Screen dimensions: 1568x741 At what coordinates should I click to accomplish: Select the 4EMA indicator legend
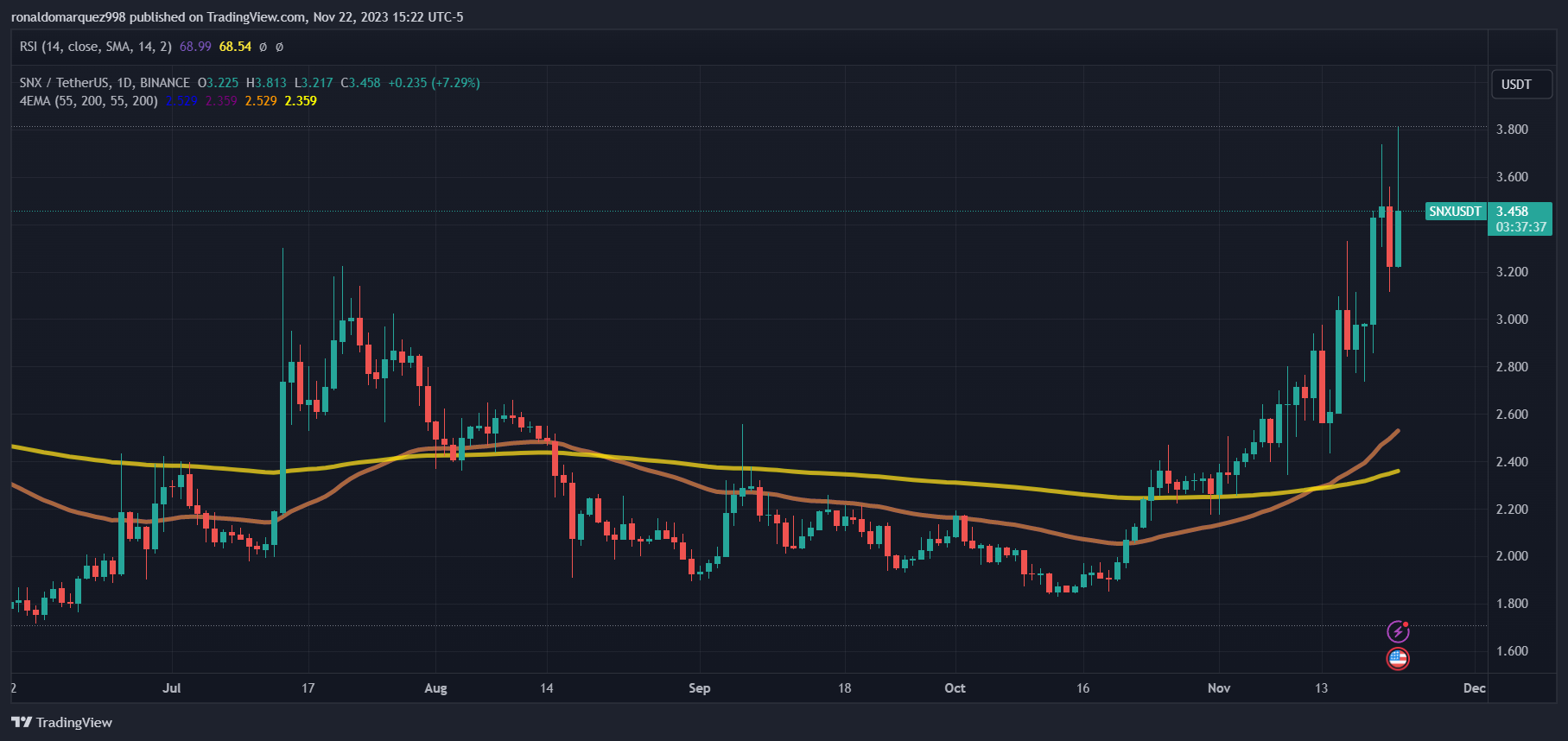89,101
